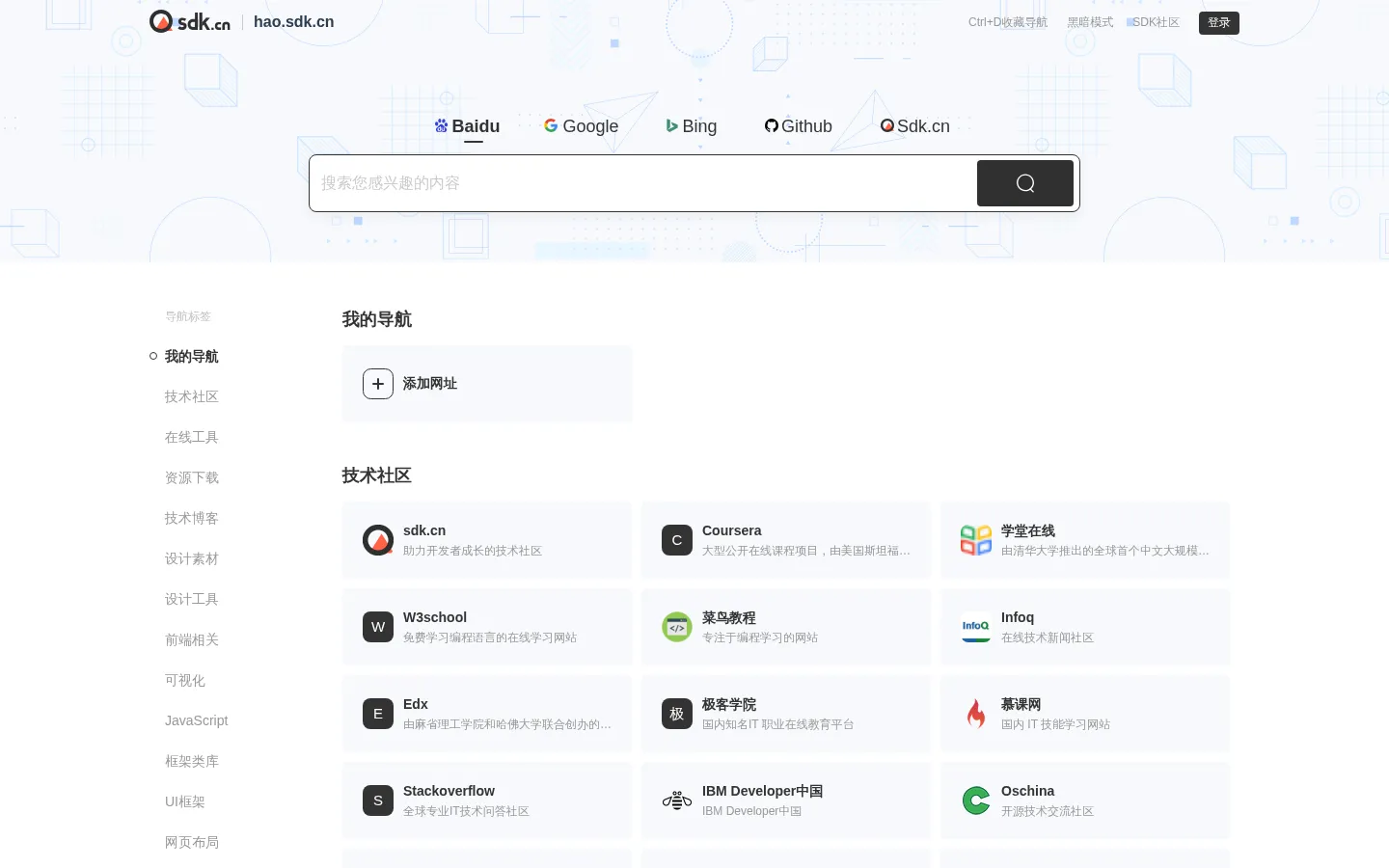Open the Infoq card title
1389x868 pixels.
click(x=1018, y=617)
